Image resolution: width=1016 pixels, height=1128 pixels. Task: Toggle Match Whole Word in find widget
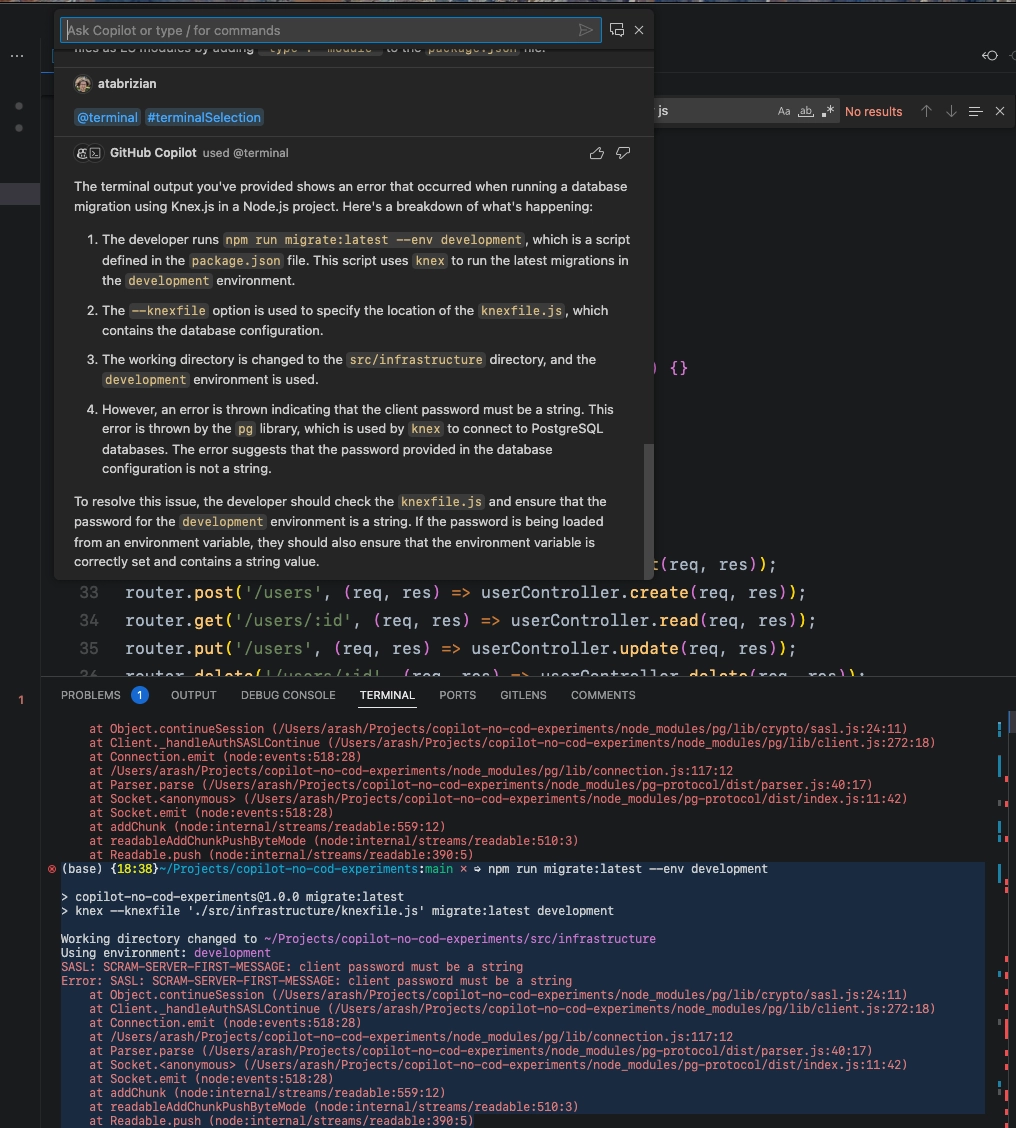tap(805, 112)
